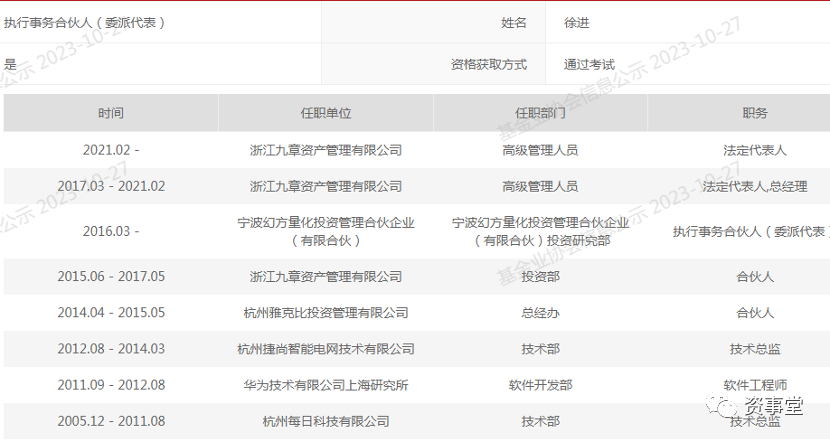830x442 pixels.
Task: Select the date range 2015.06 - 2017.05
Action: (x=111, y=276)
